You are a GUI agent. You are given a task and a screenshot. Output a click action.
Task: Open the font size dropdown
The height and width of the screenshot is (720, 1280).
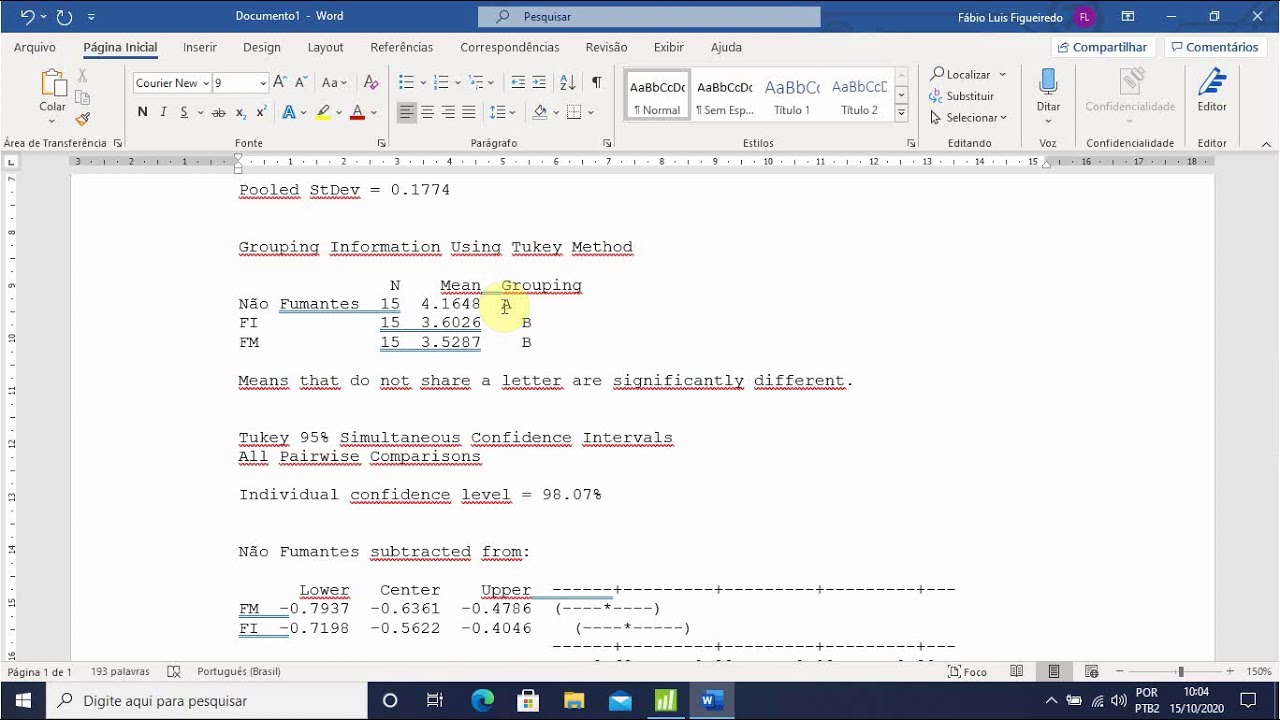click(x=263, y=83)
